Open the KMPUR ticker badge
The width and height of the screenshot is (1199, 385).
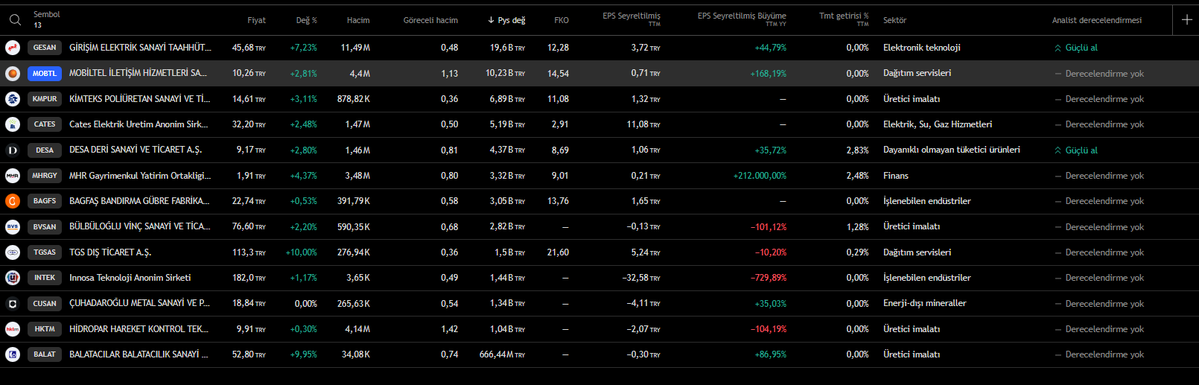(44, 100)
